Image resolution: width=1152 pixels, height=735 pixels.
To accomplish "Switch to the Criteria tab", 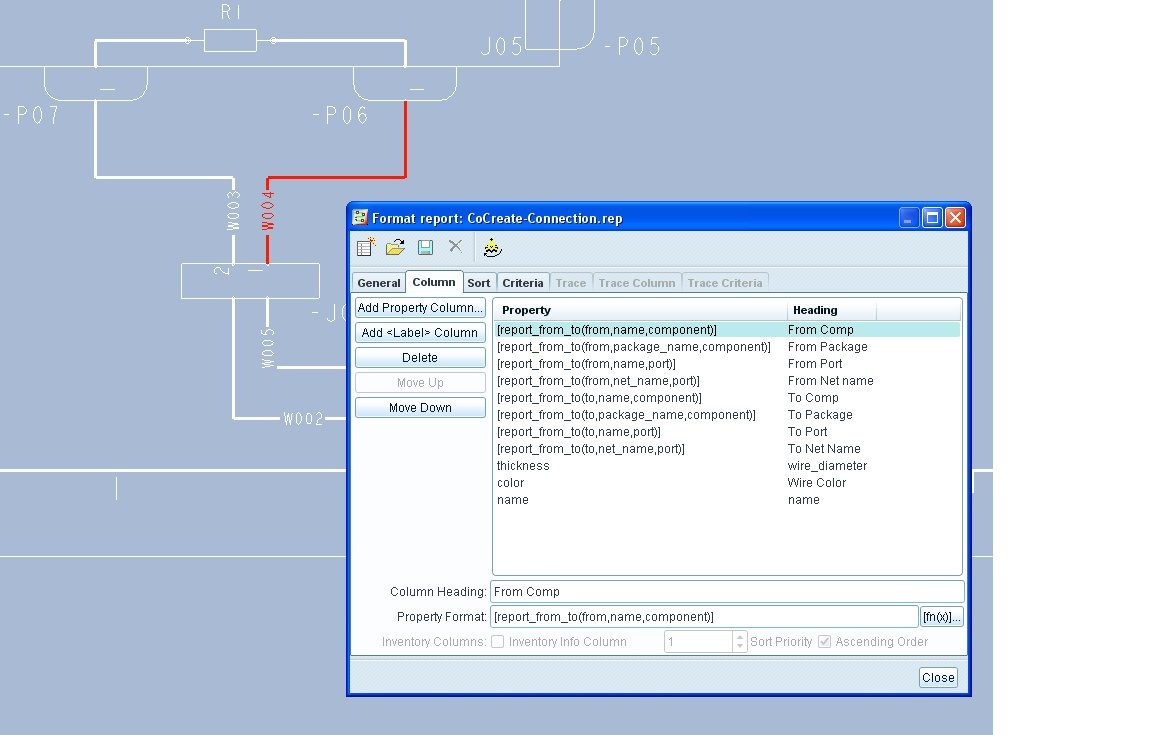I will tap(522, 283).
